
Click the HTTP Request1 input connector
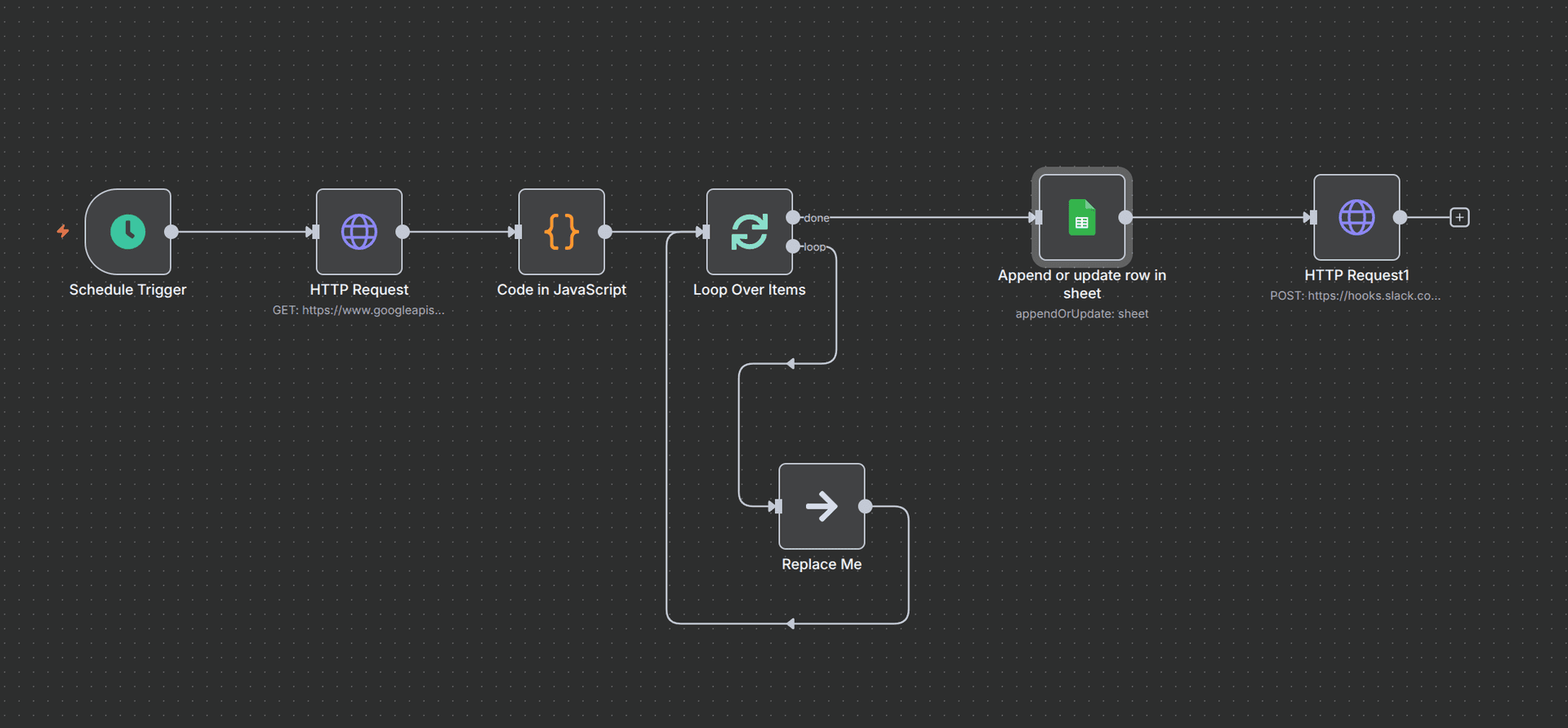pos(1312,217)
